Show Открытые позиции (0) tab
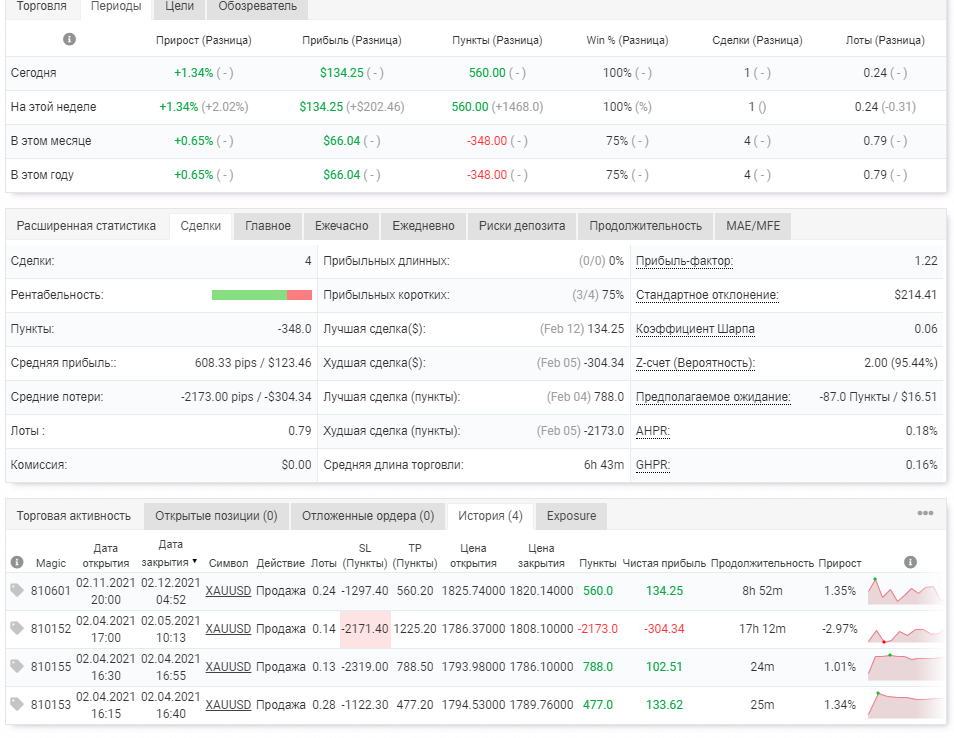 (216, 516)
